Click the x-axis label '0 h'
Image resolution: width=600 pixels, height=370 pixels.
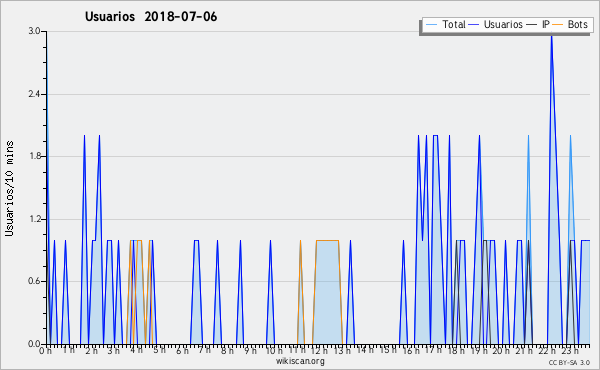pos(46,350)
